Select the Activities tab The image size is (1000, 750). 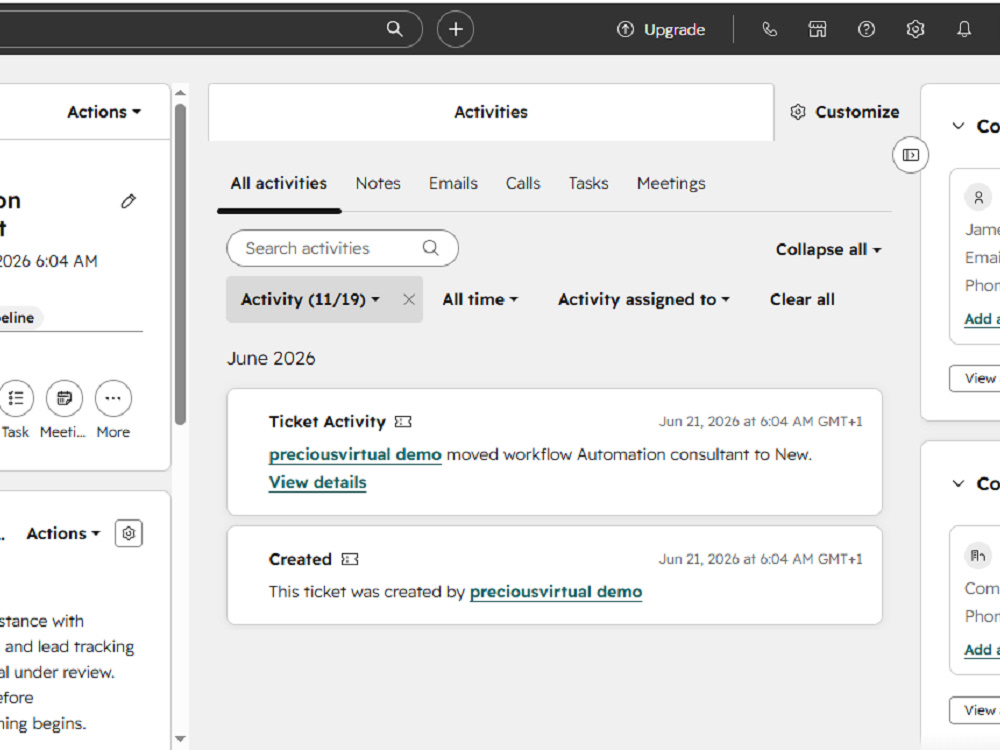pos(491,112)
